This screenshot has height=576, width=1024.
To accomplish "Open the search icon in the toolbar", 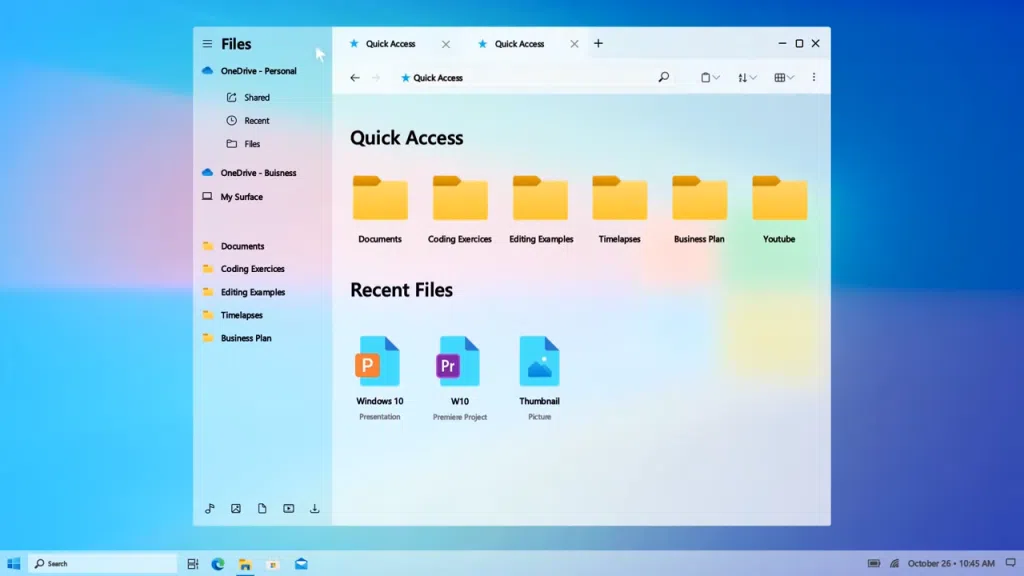I will pyautogui.click(x=663, y=77).
